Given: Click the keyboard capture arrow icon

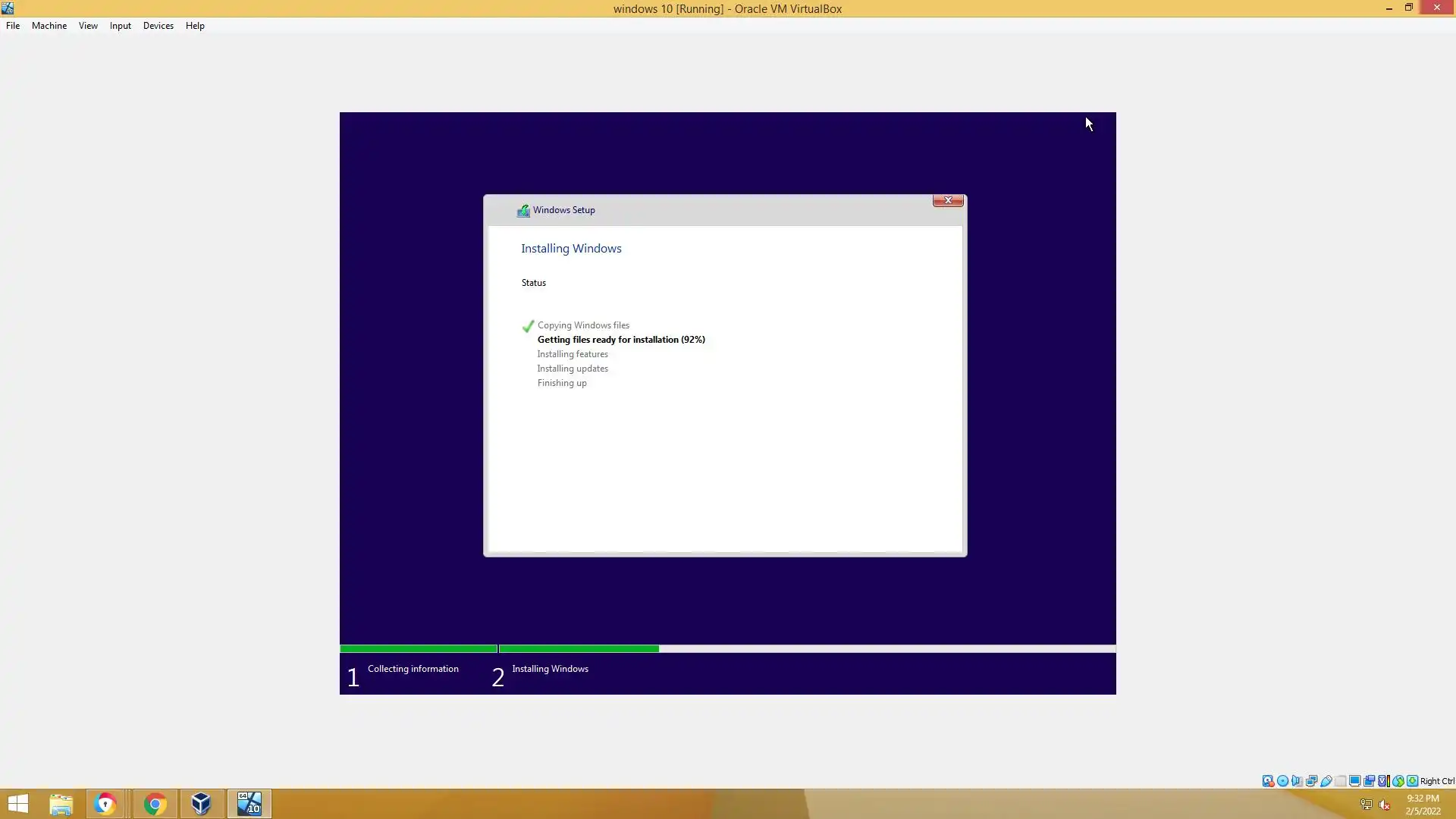Looking at the screenshot, I should (x=1412, y=781).
